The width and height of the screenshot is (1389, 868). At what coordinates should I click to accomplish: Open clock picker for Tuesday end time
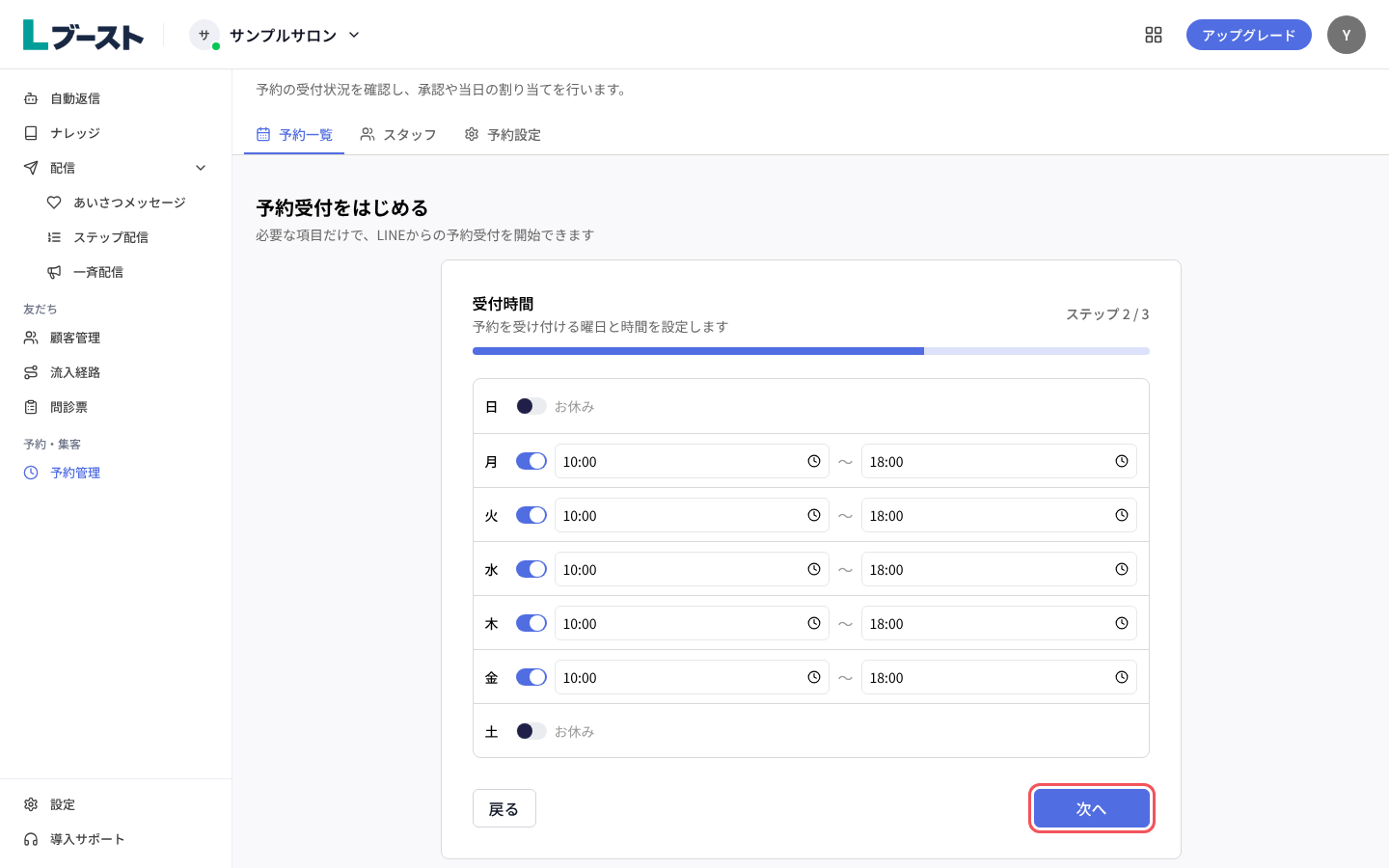[1122, 515]
